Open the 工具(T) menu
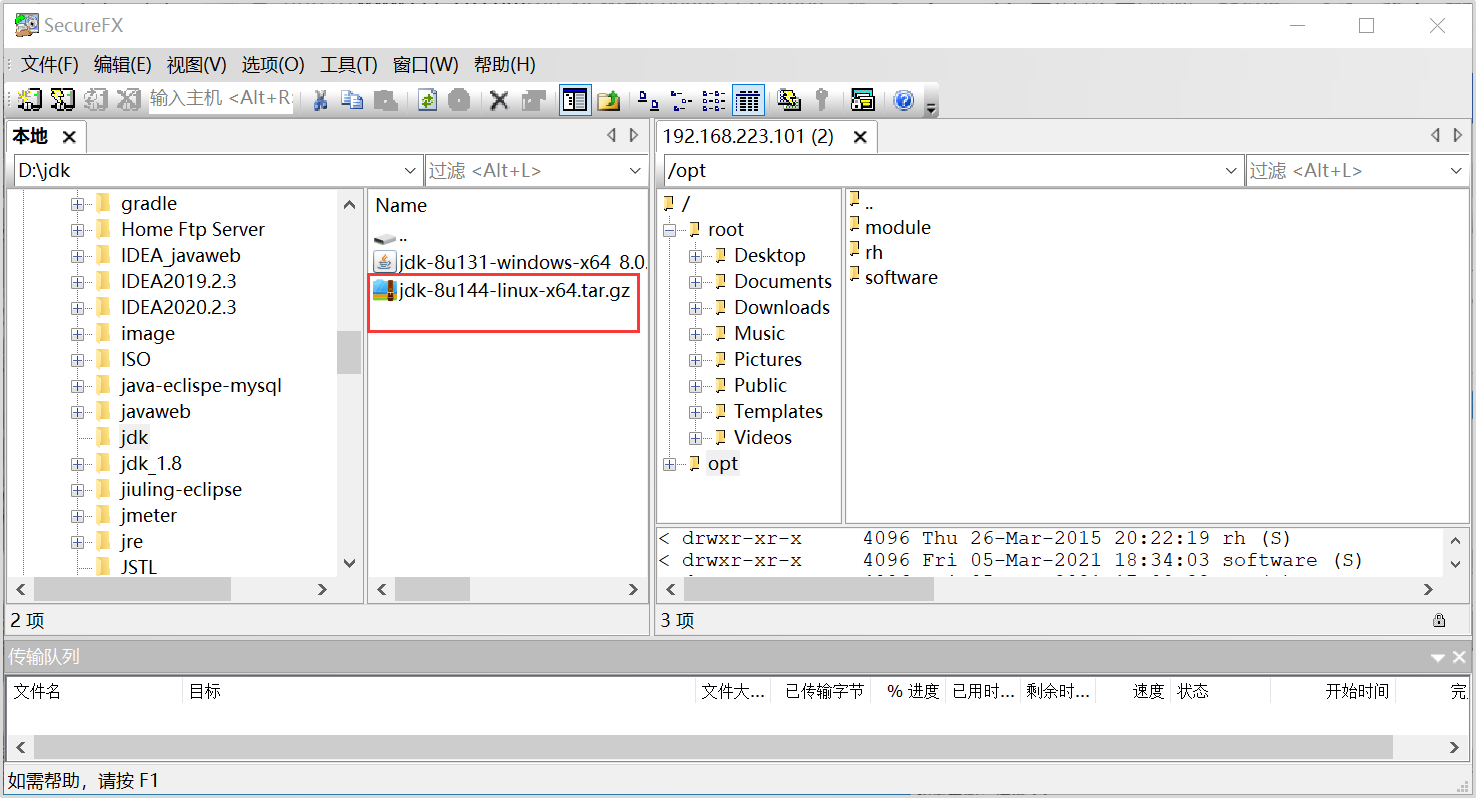 click(x=349, y=65)
